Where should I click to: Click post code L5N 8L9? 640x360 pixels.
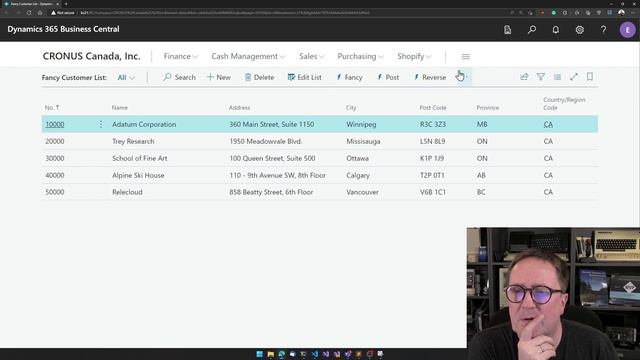click(432, 141)
